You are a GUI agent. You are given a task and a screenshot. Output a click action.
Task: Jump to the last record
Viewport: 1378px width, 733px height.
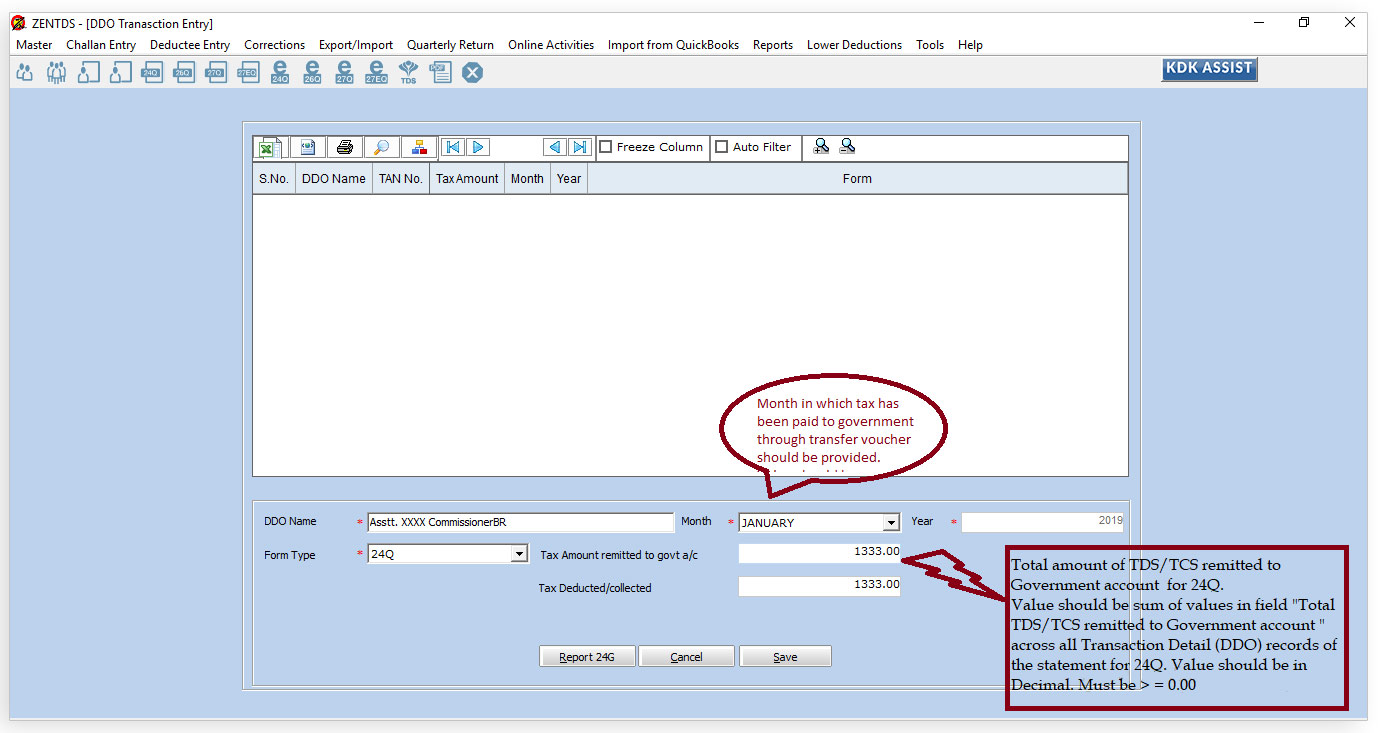579,147
